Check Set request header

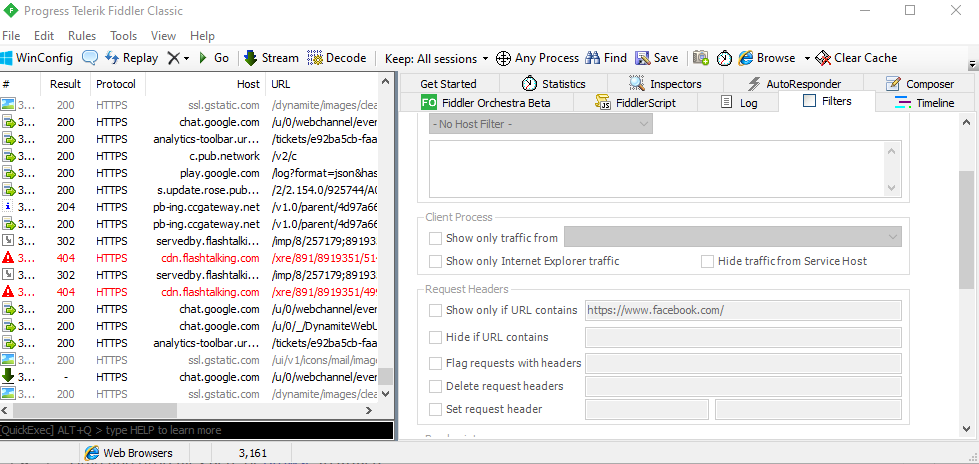pyautogui.click(x=435, y=410)
